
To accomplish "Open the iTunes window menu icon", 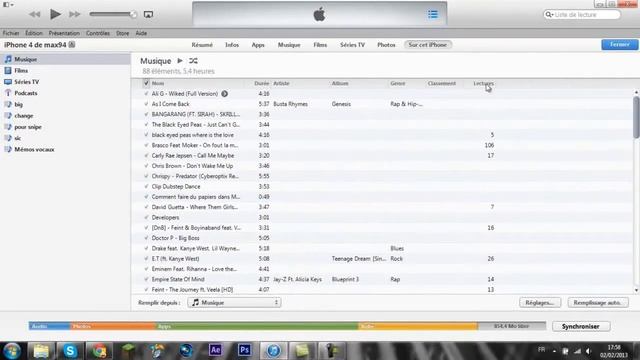I will (x=8, y=4).
